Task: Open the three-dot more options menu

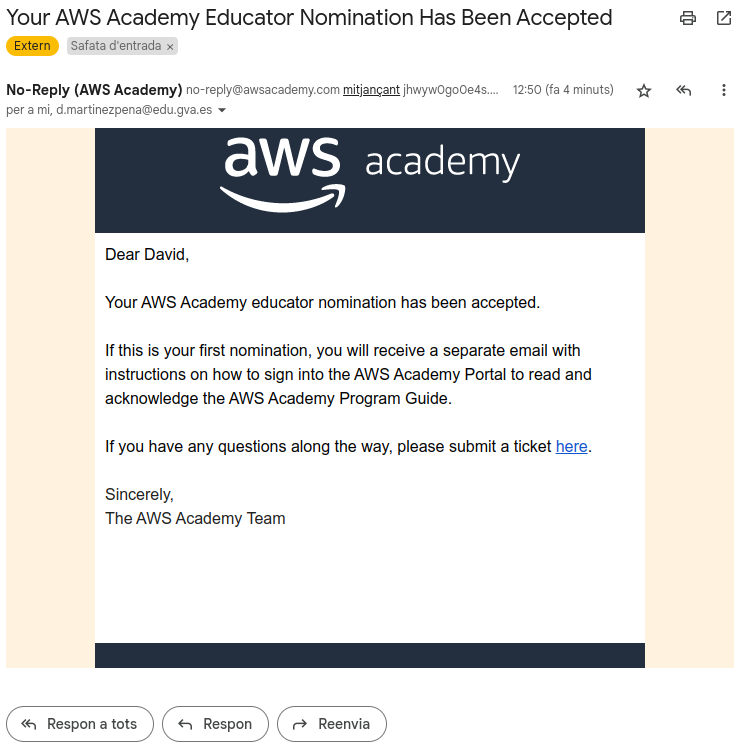Action: point(724,90)
